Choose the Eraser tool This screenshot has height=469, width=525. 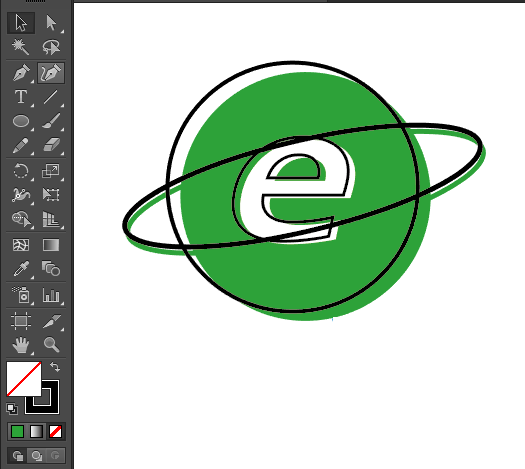(51, 145)
